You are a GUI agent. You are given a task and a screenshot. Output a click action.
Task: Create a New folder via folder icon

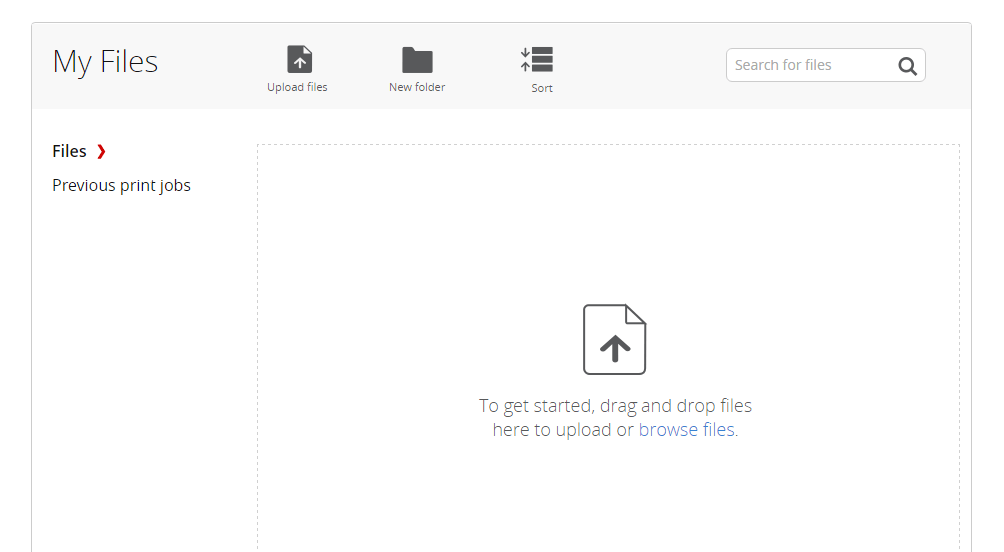tap(417, 60)
